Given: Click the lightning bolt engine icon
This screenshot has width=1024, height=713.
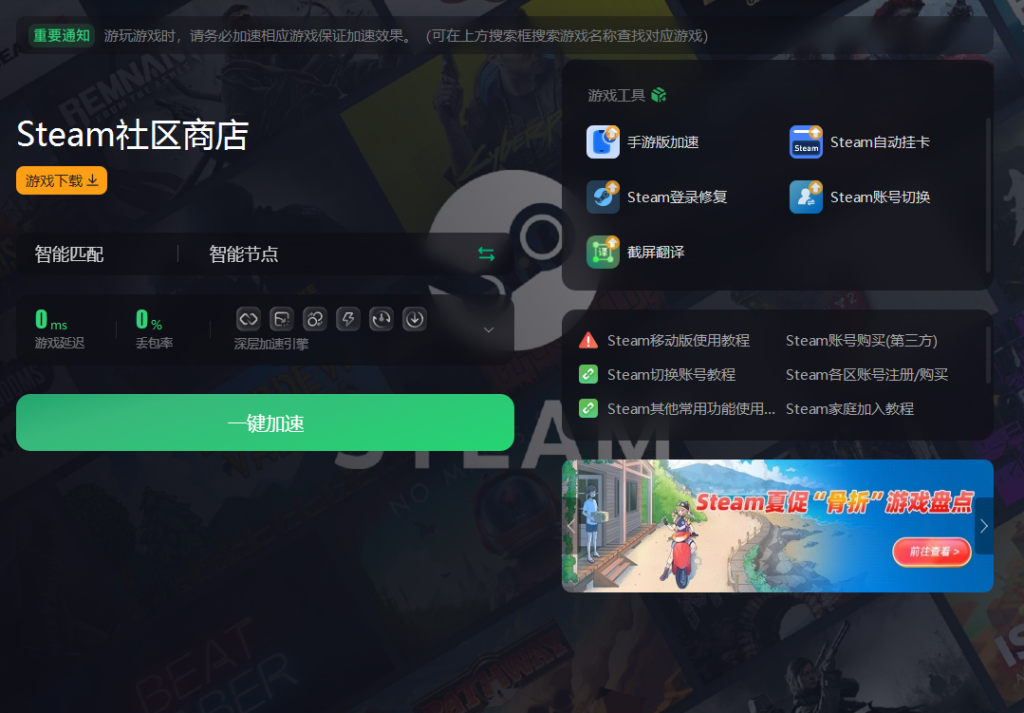Looking at the screenshot, I should tap(348, 319).
